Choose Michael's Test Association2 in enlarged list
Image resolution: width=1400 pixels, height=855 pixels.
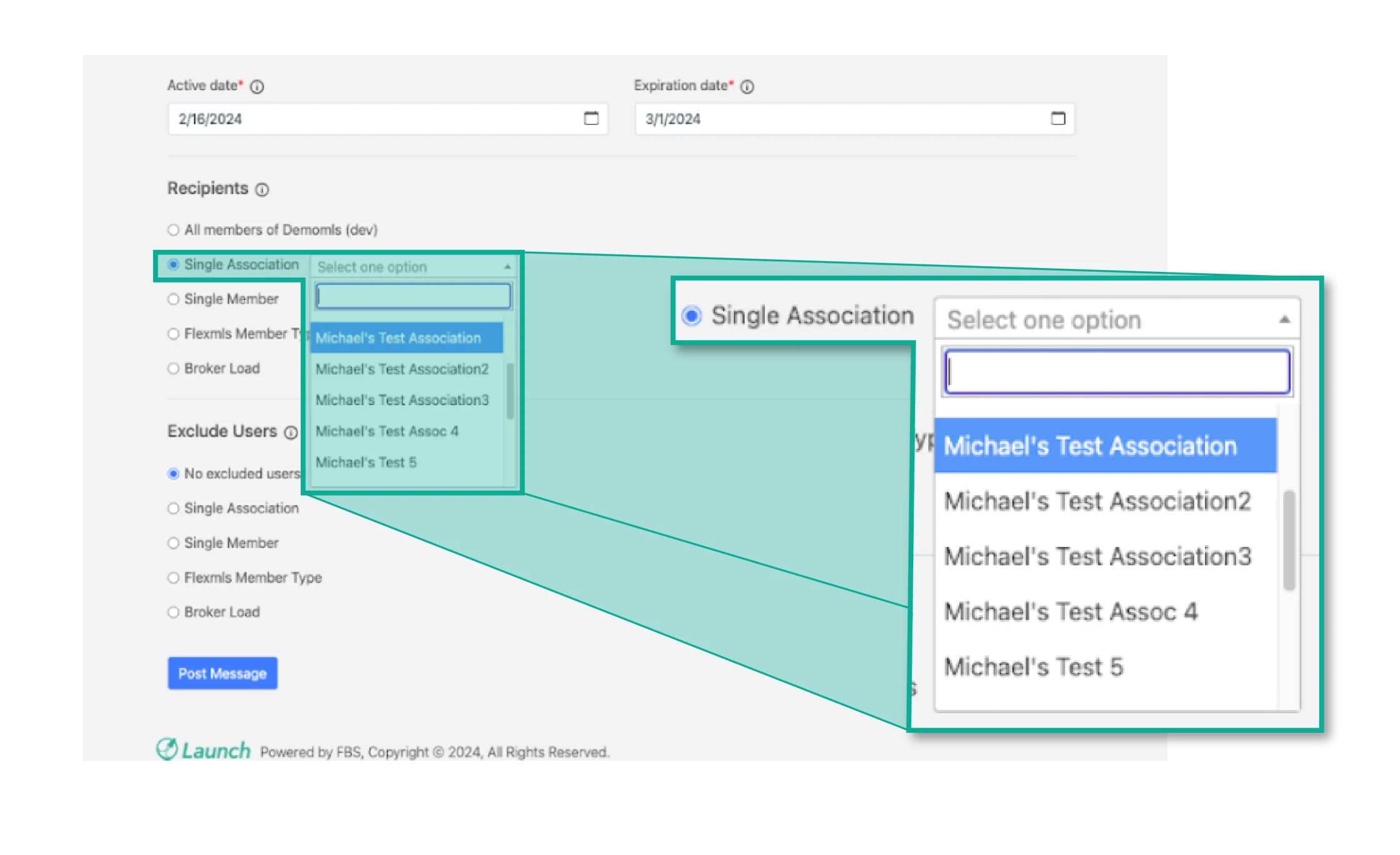click(1105, 501)
